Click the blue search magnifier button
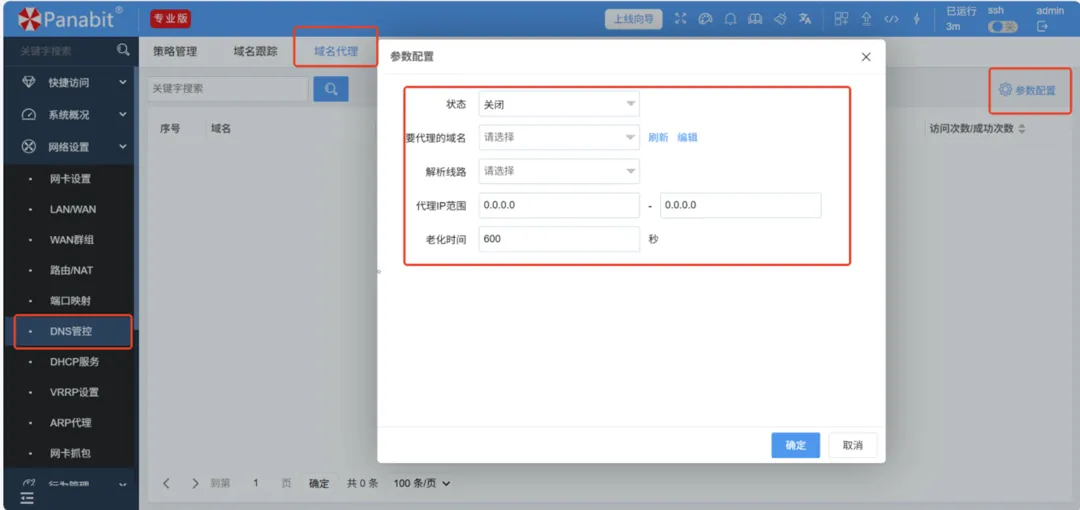Screen dimensions: 1080x510 [x=330, y=88]
